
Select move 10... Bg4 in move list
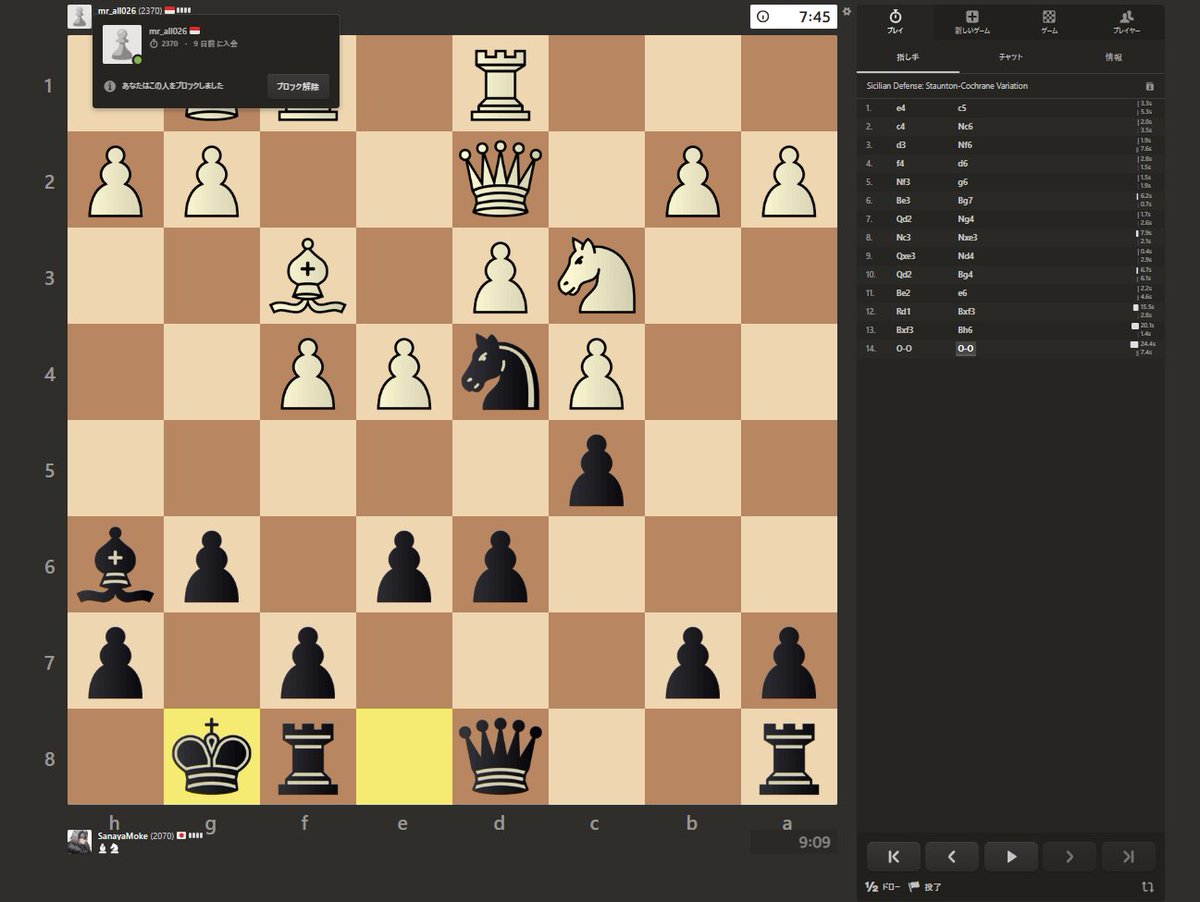[965, 274]
